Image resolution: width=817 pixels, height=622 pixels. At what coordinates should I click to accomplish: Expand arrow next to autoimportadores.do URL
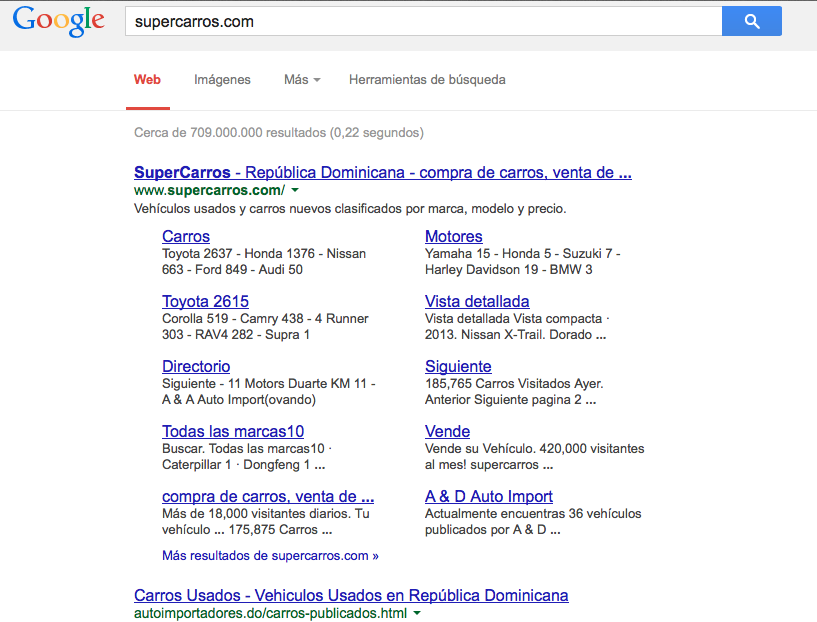tap(417, 613)
